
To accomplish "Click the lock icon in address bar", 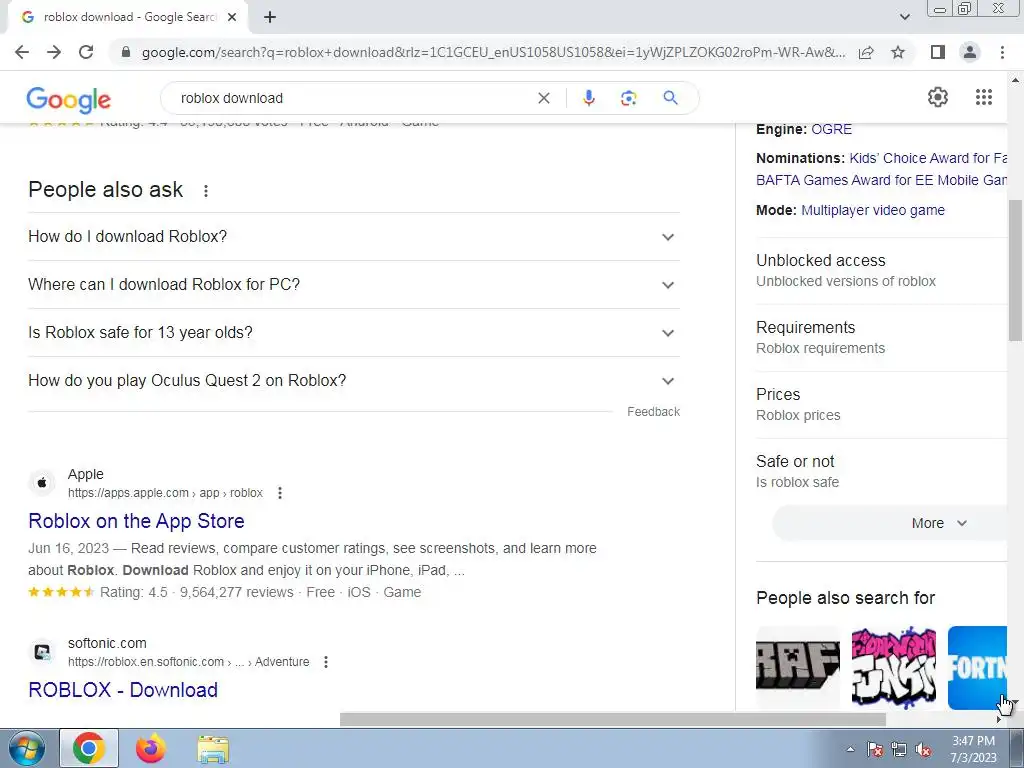I will 126,52.
